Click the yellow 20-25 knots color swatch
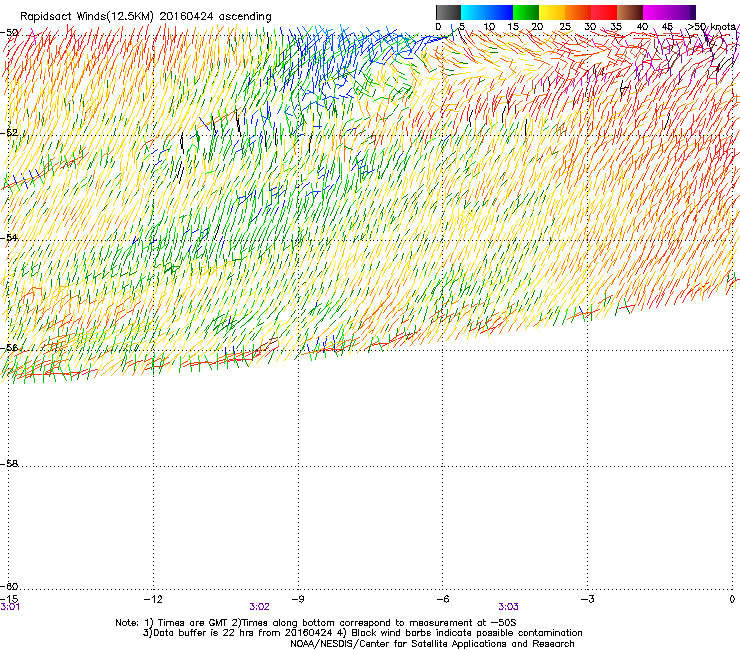Screen dimensions: 740x650 (552, 12)
